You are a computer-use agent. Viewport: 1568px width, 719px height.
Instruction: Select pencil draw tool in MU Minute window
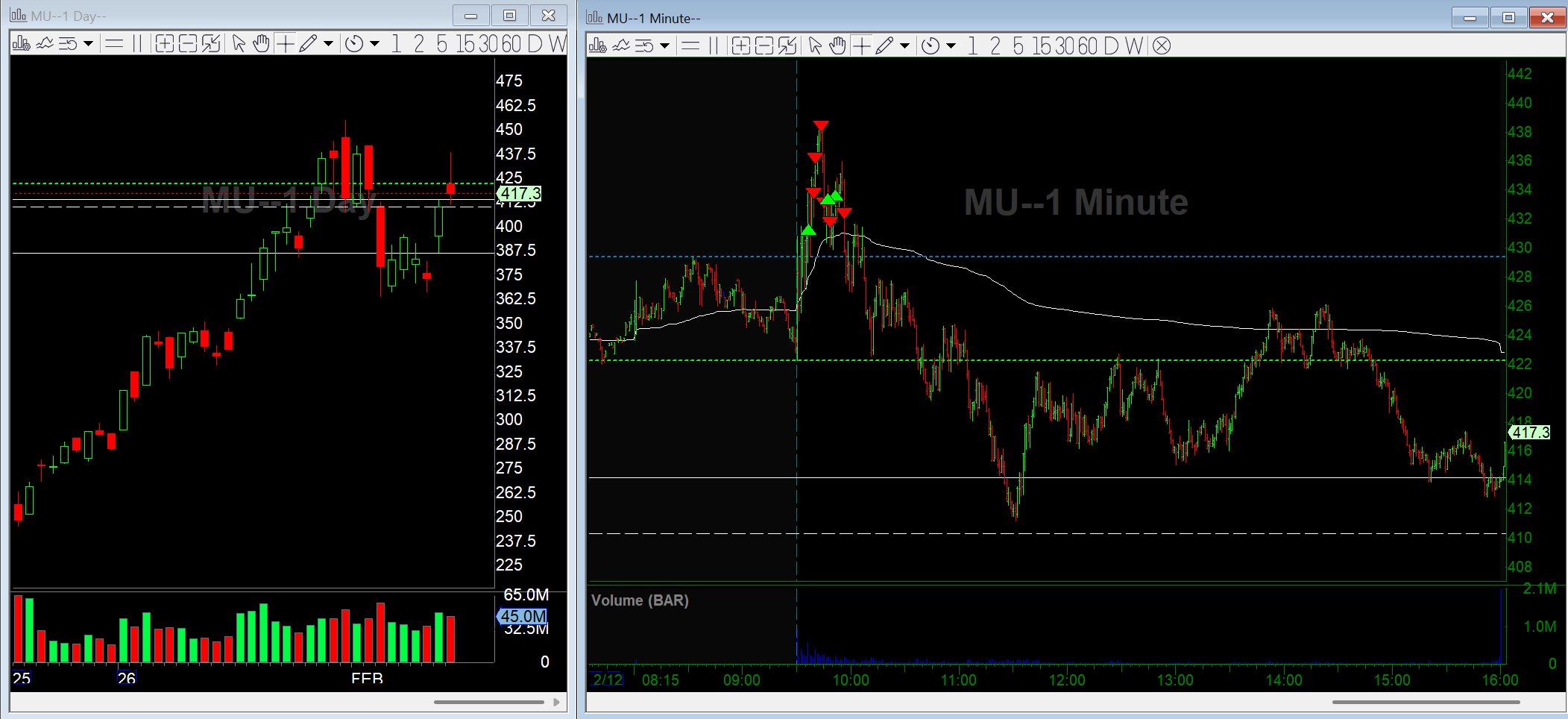(884, 46)
